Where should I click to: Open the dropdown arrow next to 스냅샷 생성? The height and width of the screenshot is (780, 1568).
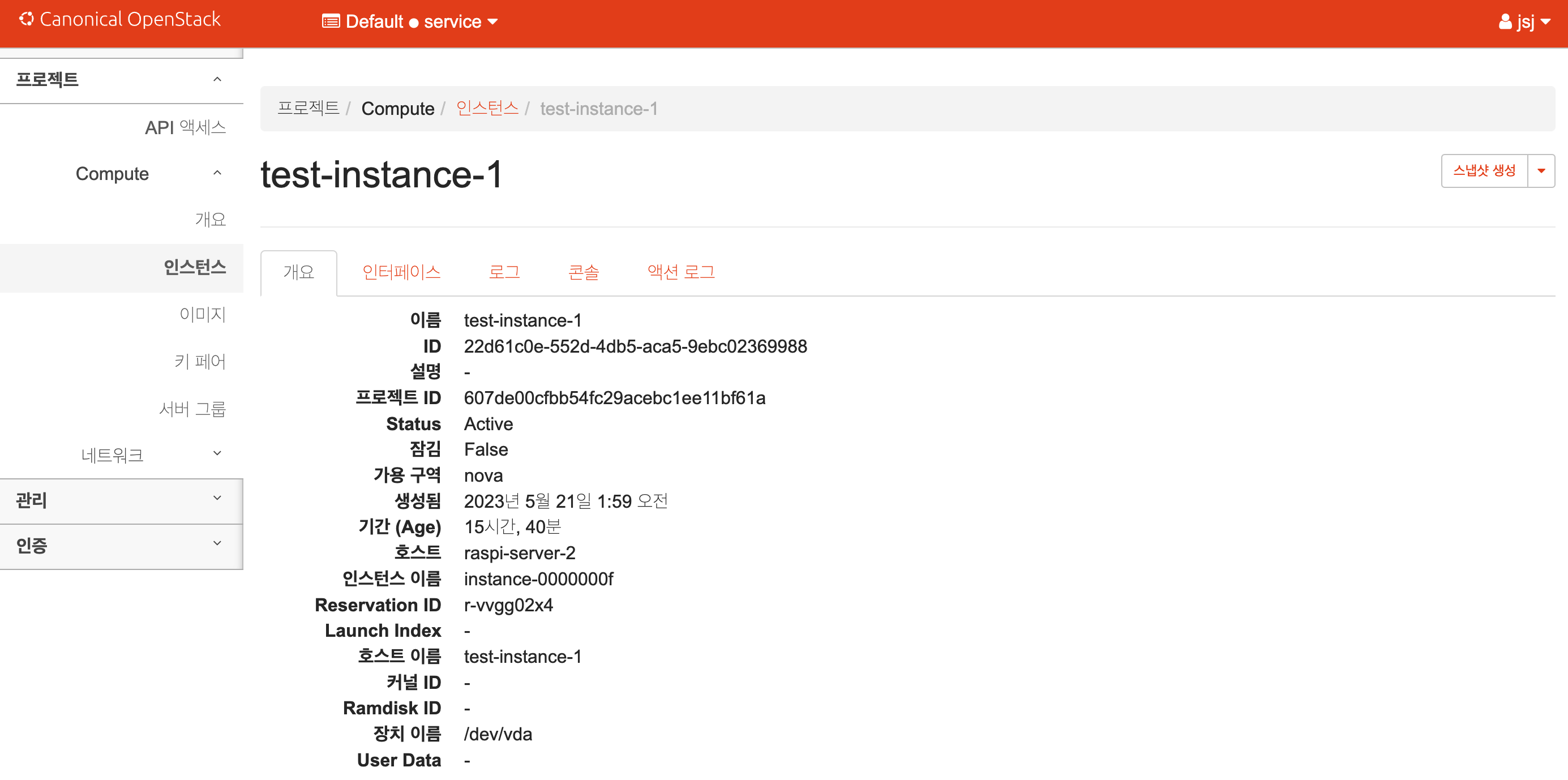(x=1541, y=171)
